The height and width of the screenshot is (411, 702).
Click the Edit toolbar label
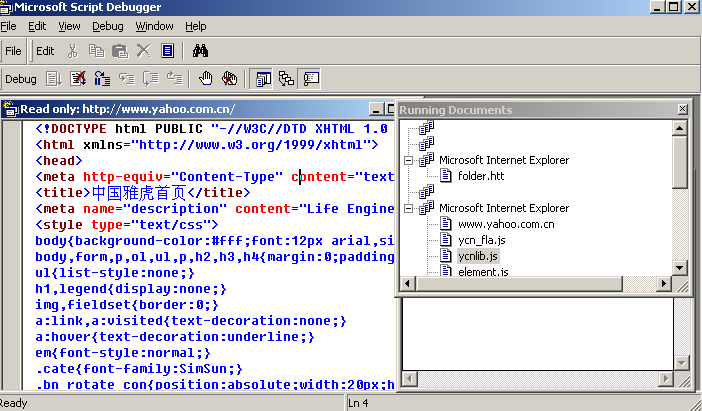click(45, 51)
